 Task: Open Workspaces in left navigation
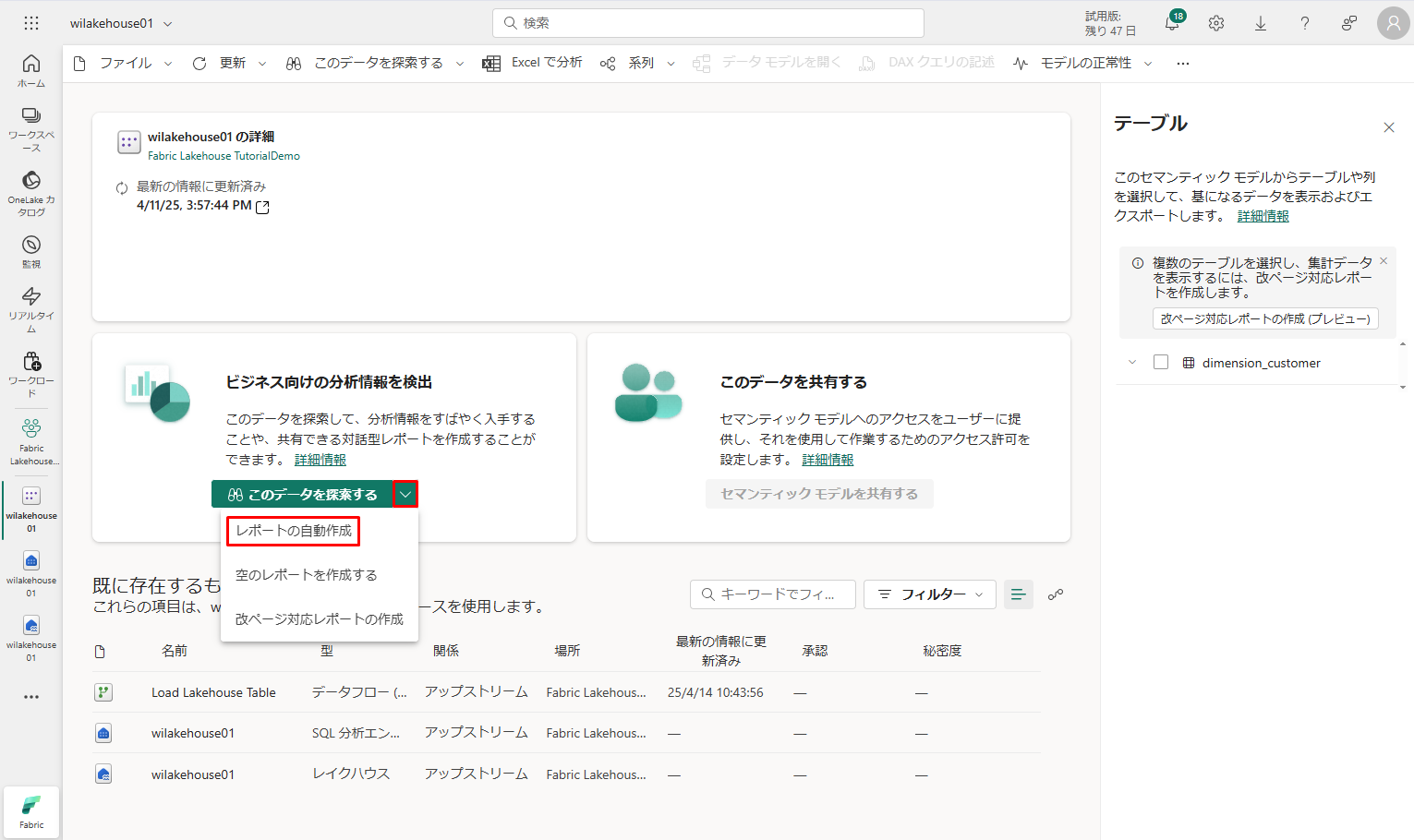pyautogui.click(x=31, y=128)
